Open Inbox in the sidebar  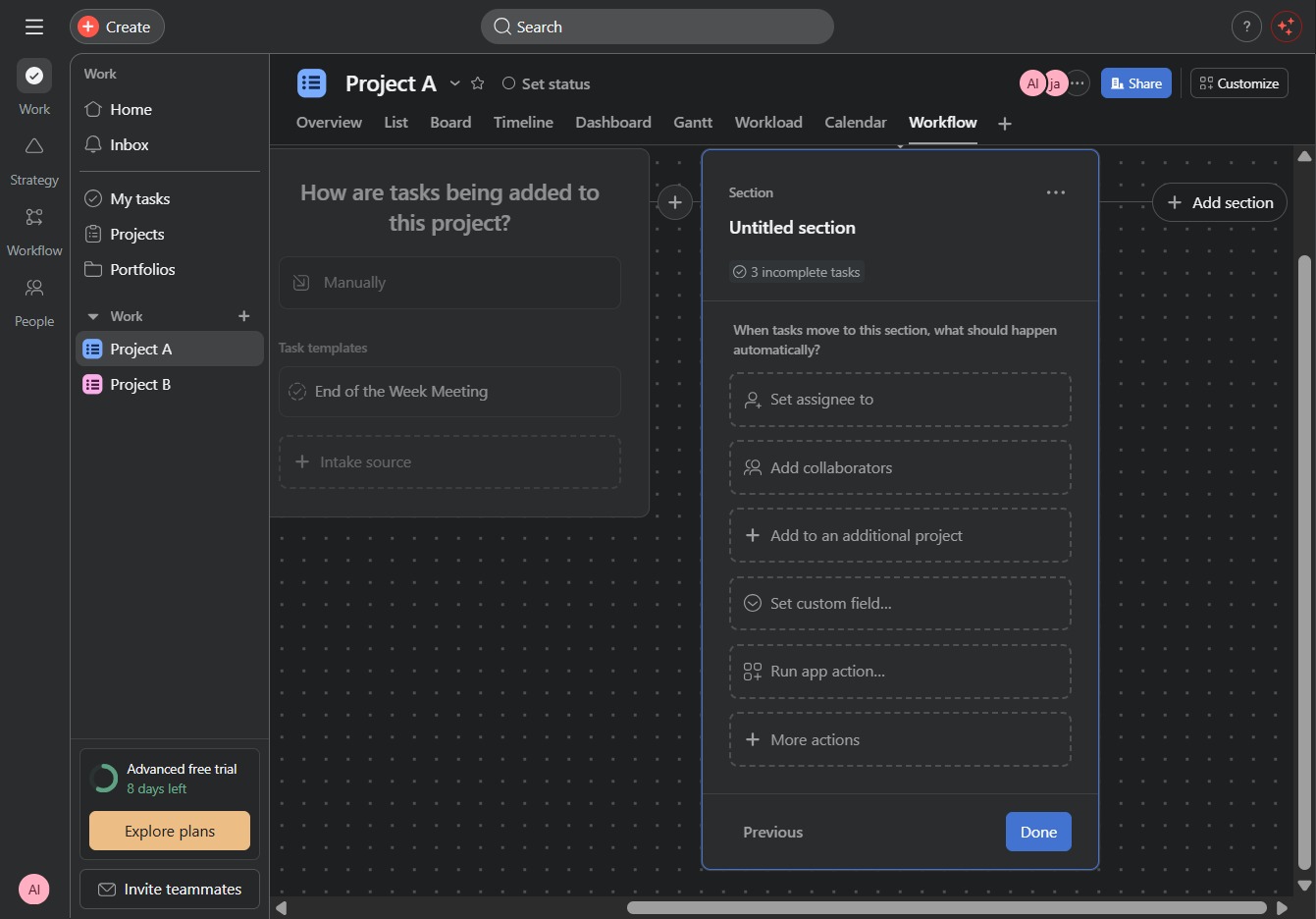tap(168, 145)
